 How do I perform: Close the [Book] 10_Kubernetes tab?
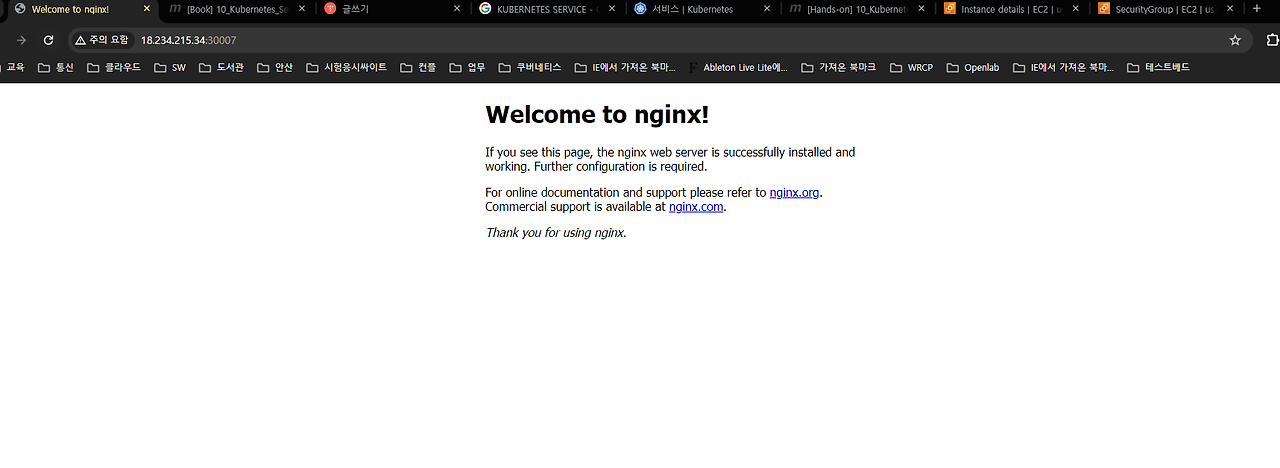point(302,9)
